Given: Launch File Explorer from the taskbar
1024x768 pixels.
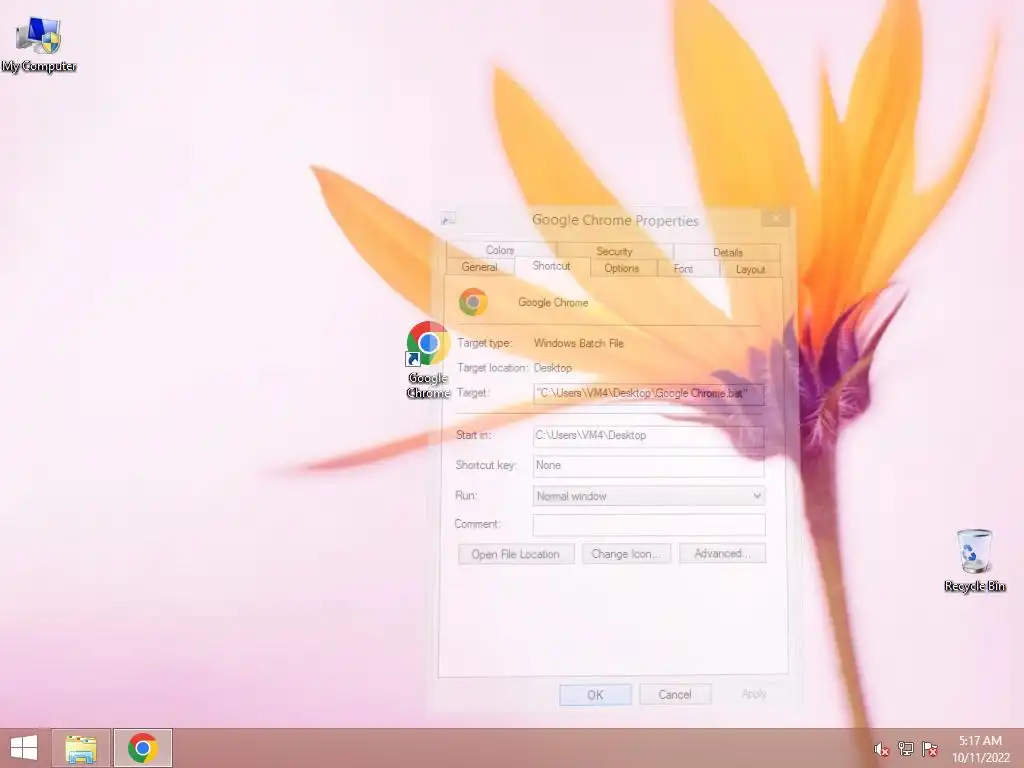Looking at the screenshot, I should pyautogui.click(x=81, y=748).
